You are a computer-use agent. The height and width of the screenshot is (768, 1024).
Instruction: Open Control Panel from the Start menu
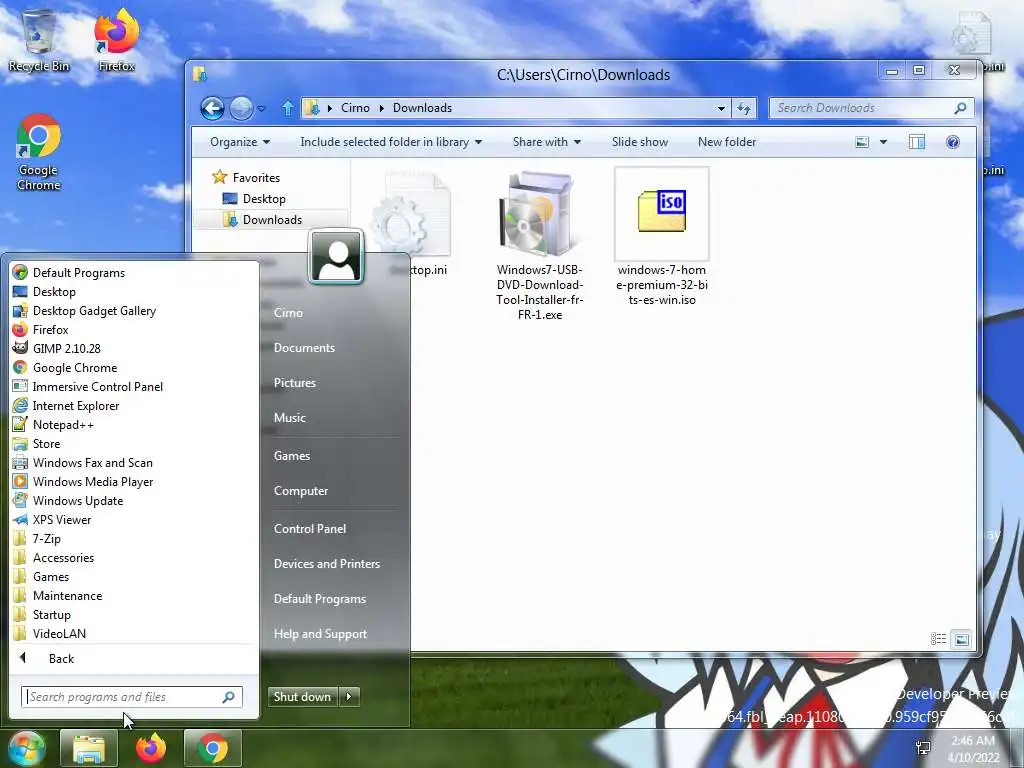pyautogui.click(x=310, y=528)
